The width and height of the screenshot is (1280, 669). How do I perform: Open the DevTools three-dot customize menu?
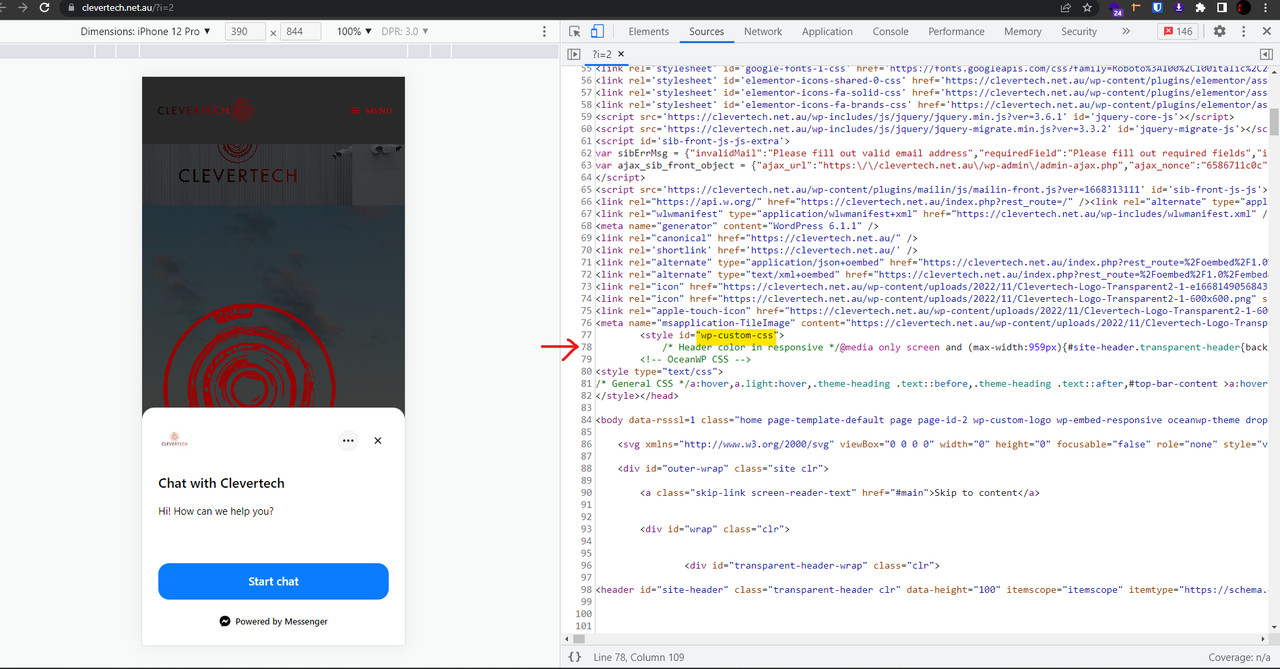point(1242,32)
